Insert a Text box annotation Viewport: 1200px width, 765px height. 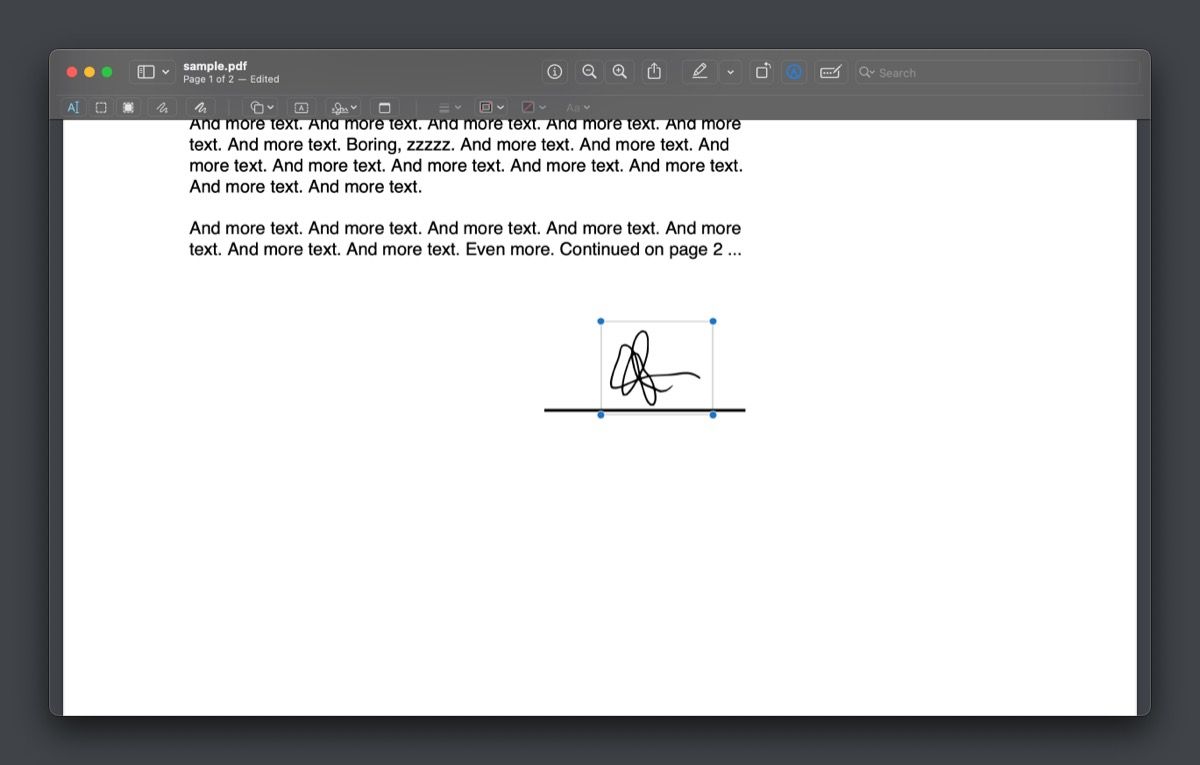[301, 107]
